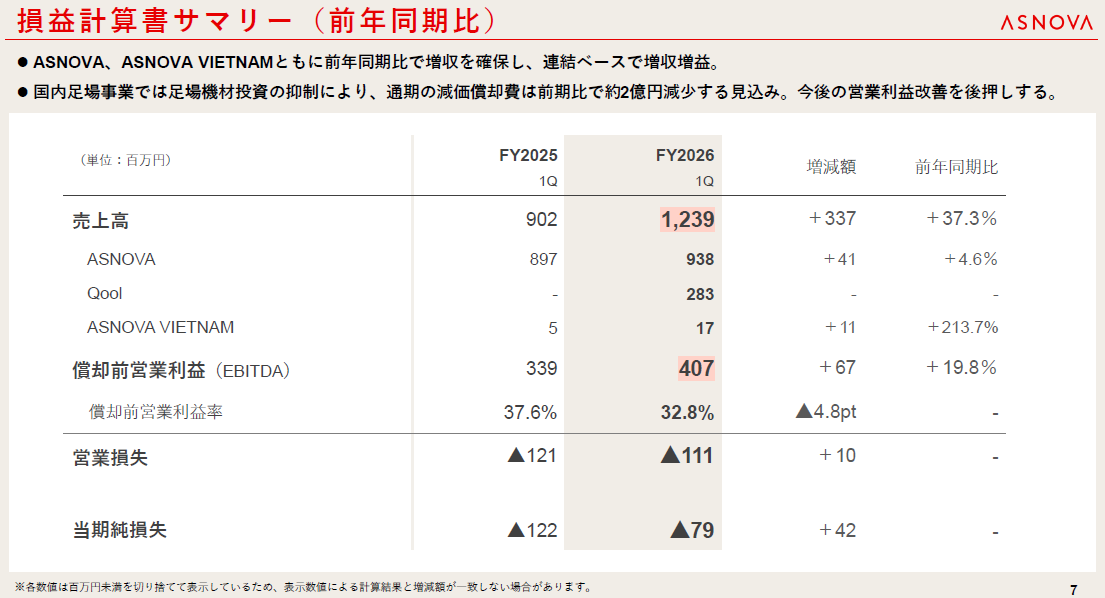Click the highlighted sales value 1,239

(x=687, y=219)
